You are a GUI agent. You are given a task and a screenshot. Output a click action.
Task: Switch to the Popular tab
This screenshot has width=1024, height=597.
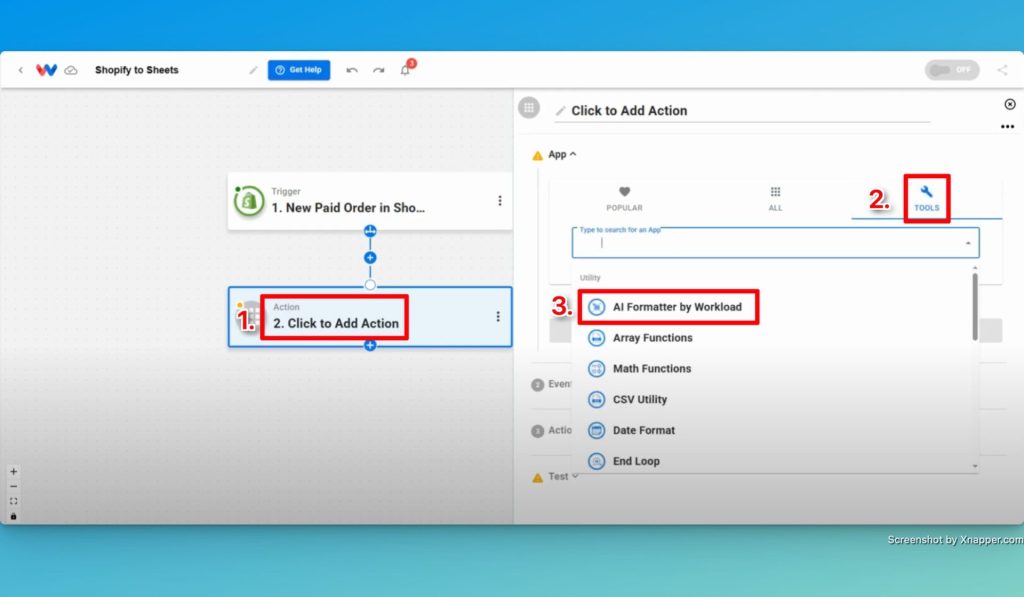tap(624, 199)
